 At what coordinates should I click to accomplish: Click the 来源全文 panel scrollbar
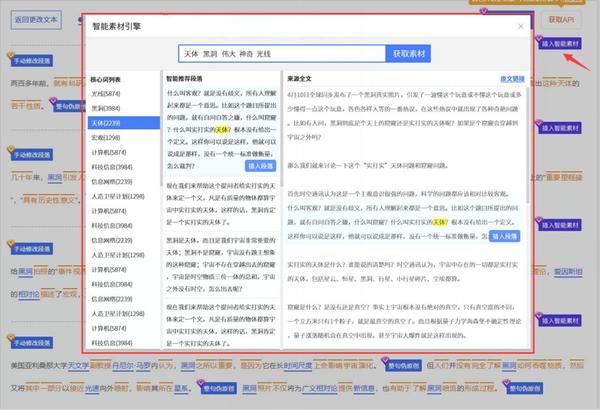tap(528, 145)
